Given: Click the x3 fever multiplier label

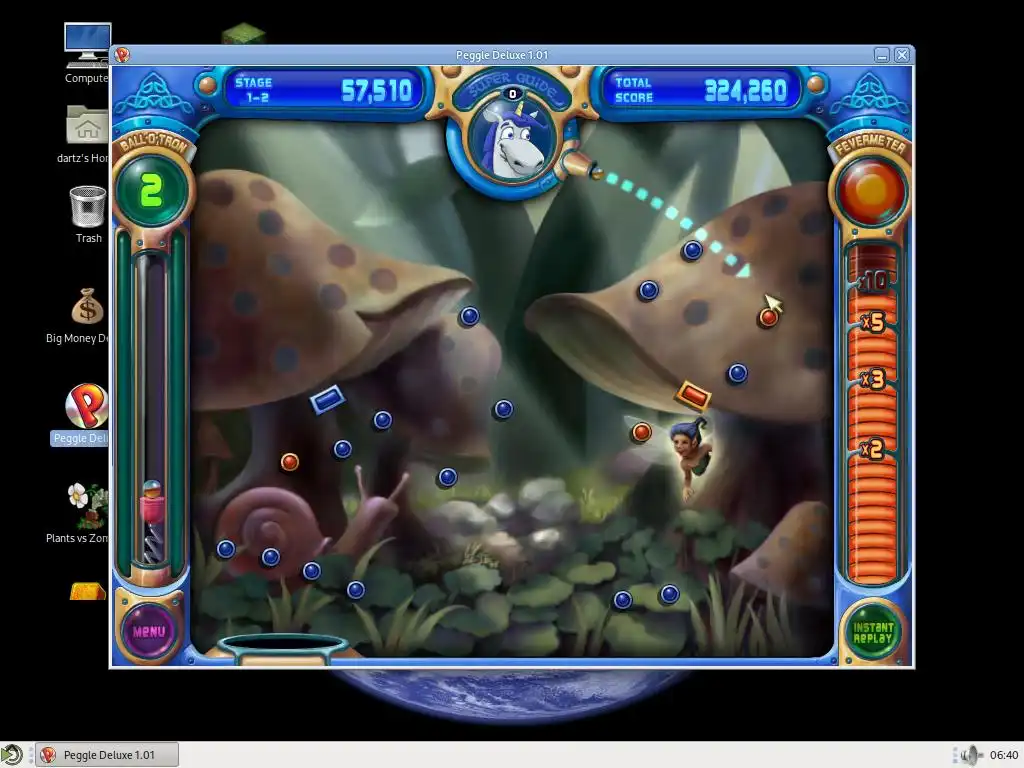Looking at the screenshot, I should point(873,379).
